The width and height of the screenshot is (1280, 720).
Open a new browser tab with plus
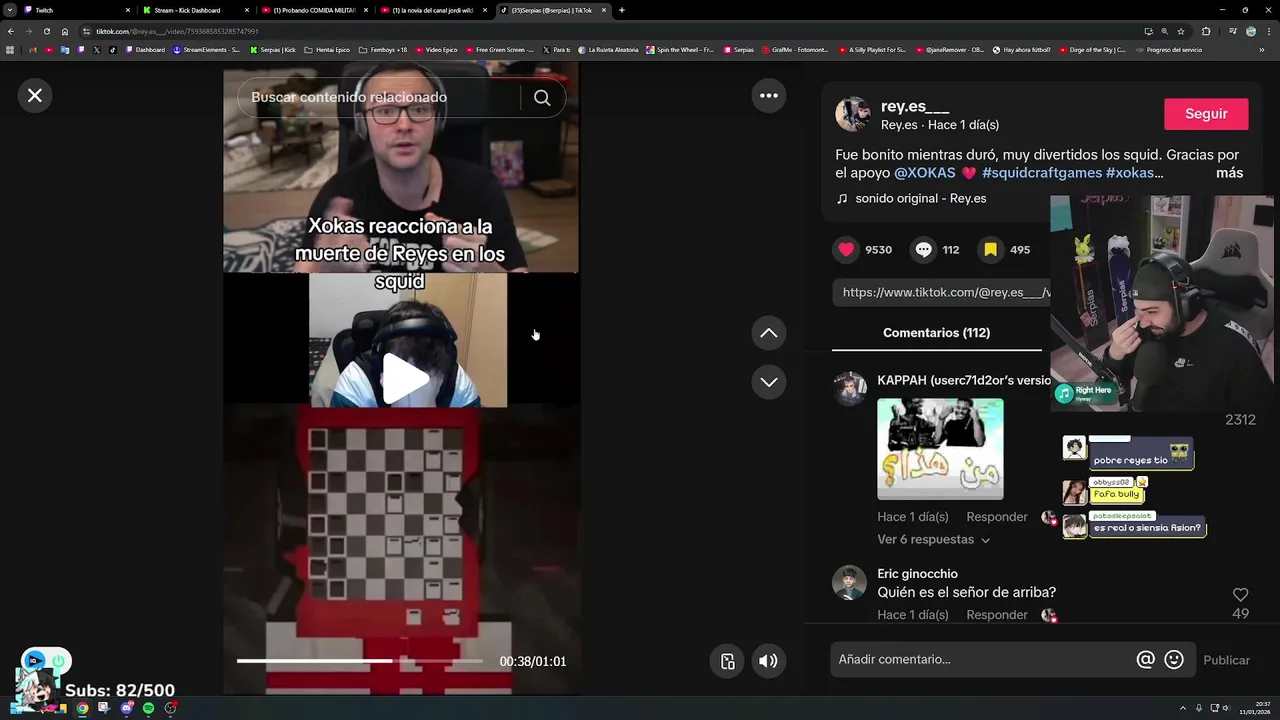622,10
